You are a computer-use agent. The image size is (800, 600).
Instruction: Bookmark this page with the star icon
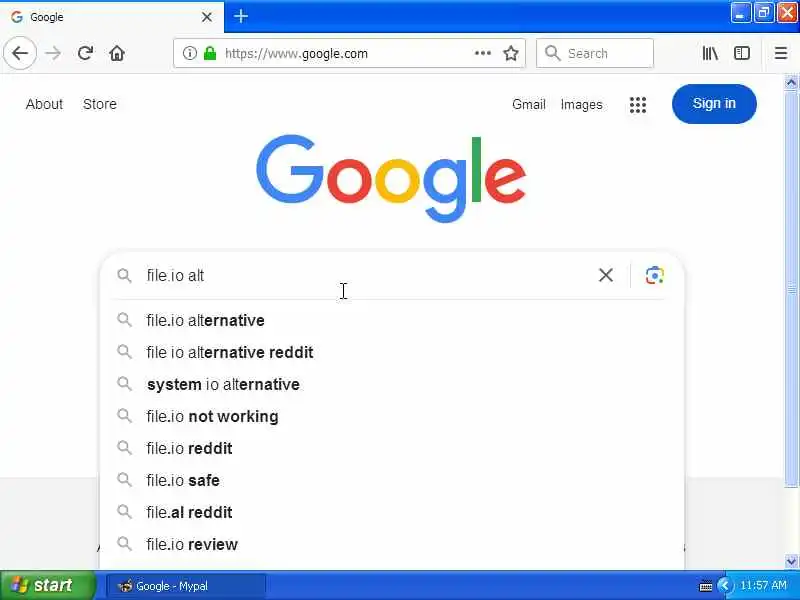(511, 54)
